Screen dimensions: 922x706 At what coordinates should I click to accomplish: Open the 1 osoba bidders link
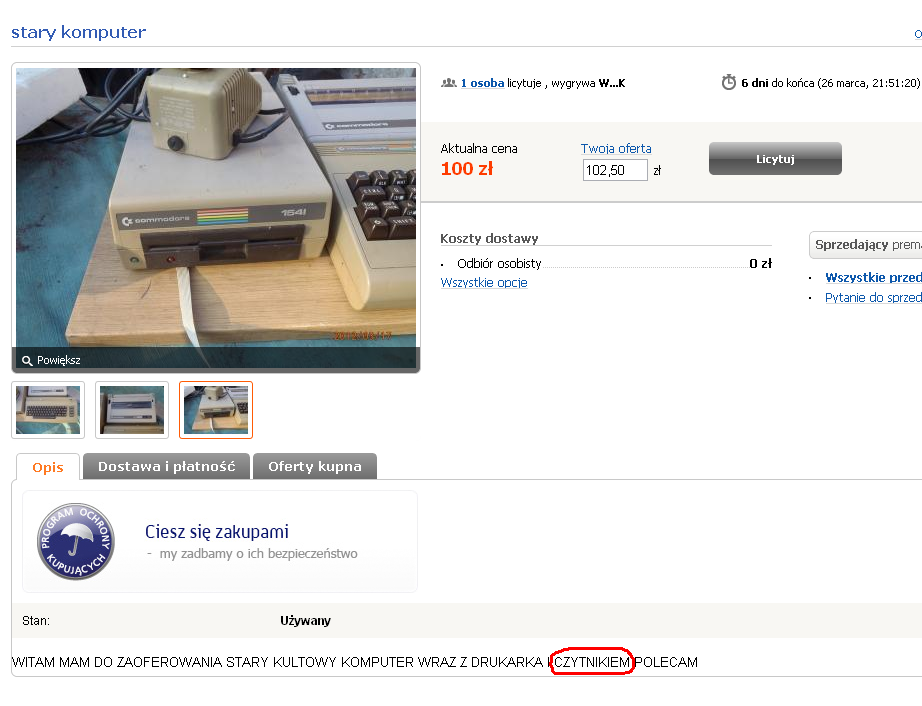(x=482, y=83)
